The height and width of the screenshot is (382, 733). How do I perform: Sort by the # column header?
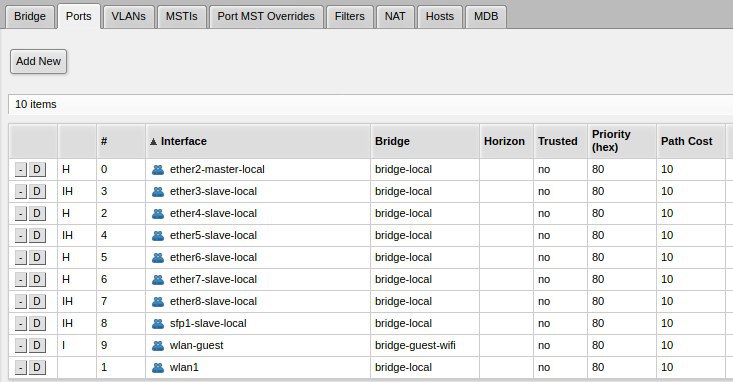pos(121,141)
